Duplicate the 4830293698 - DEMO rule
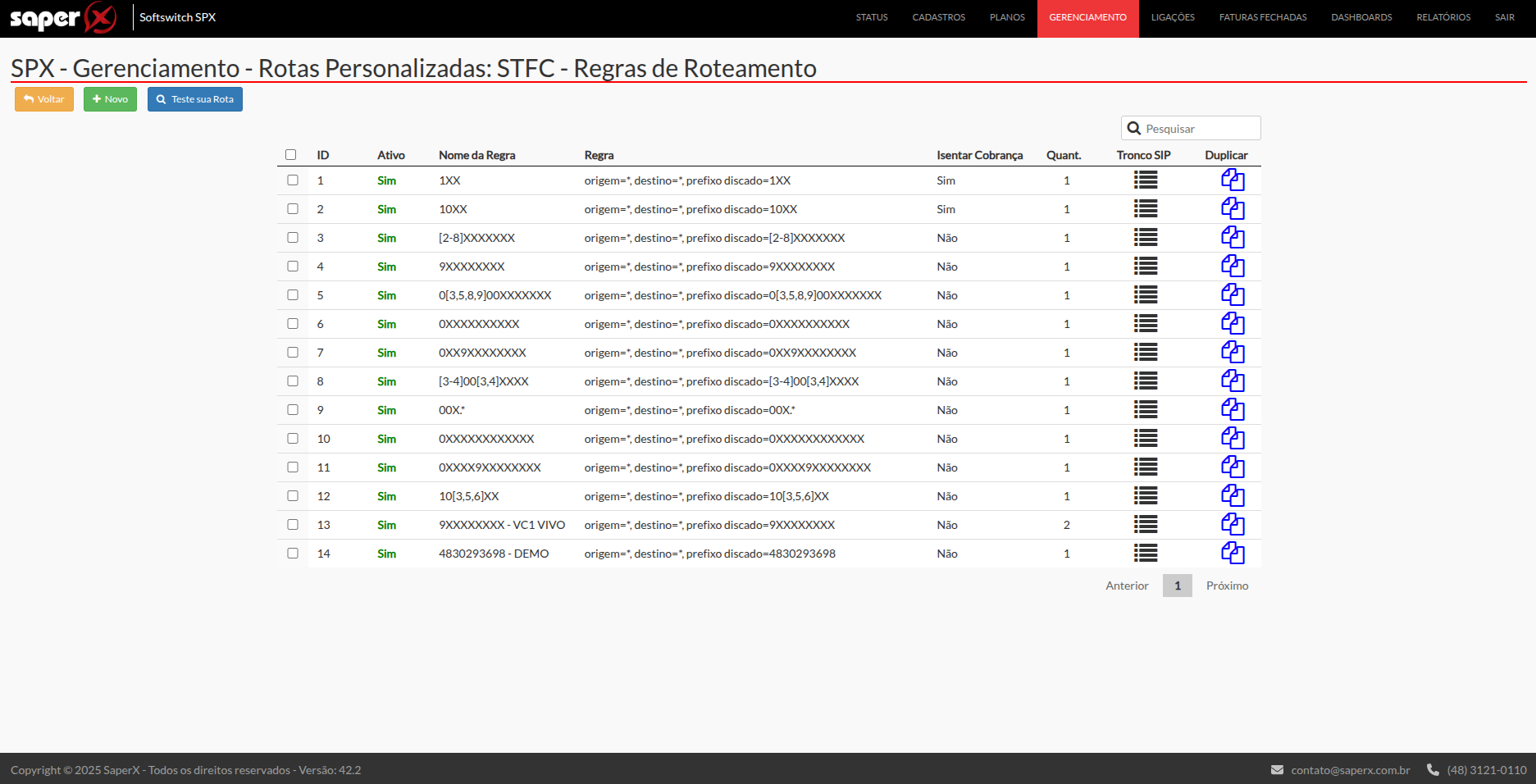Screen dimensions: 1536x784 1233,554
